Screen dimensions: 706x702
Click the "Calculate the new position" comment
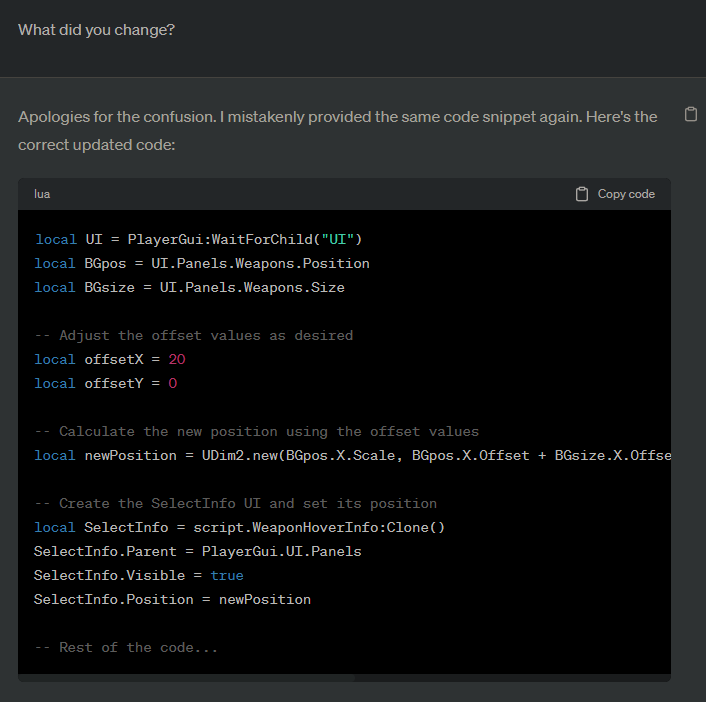click(x=256, y=431)
